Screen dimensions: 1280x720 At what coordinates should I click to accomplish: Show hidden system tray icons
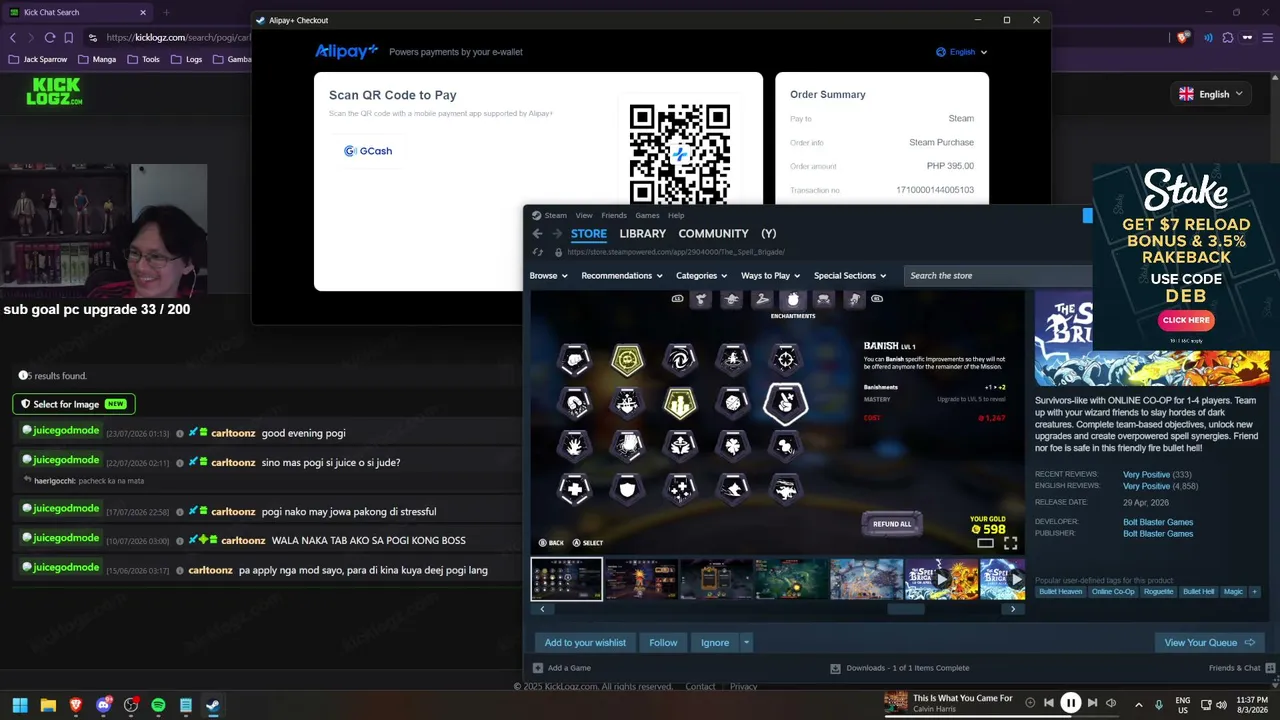[x=1138, y=705]
